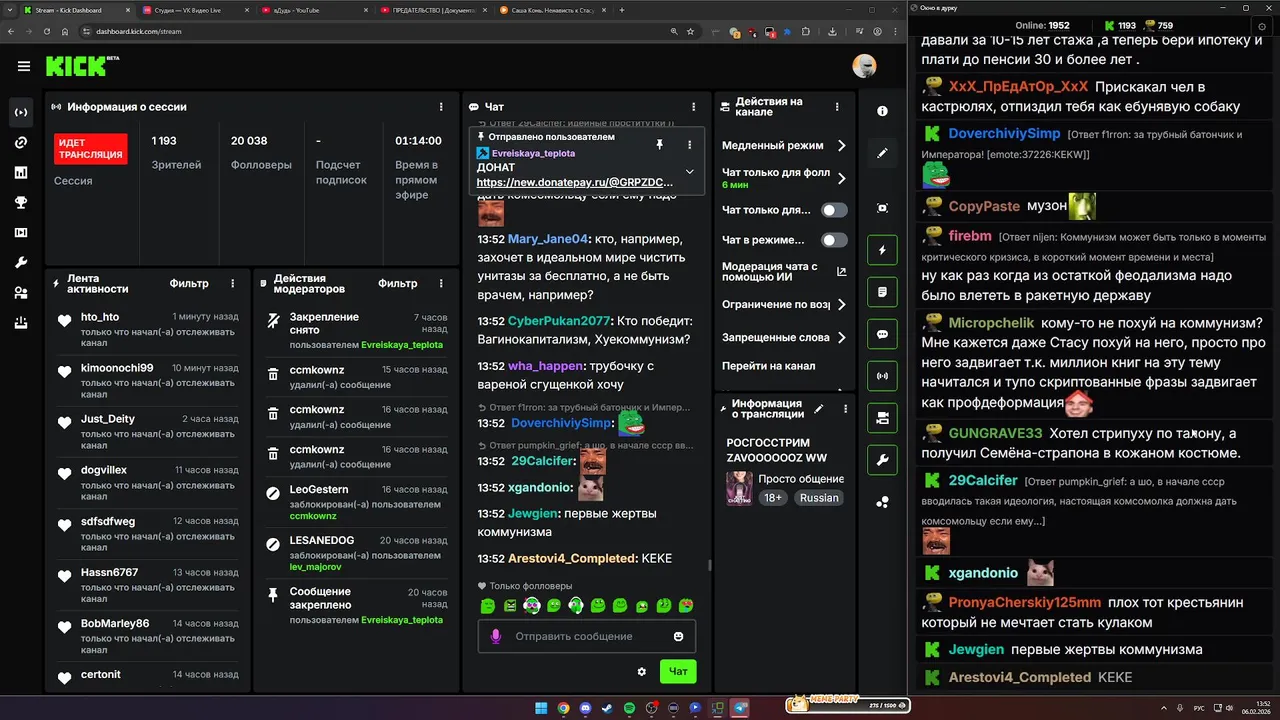The width and height of the screenshot is (1280, 720).
Task: Open the analytics chart icon in left sidebar
Action: 21,172
